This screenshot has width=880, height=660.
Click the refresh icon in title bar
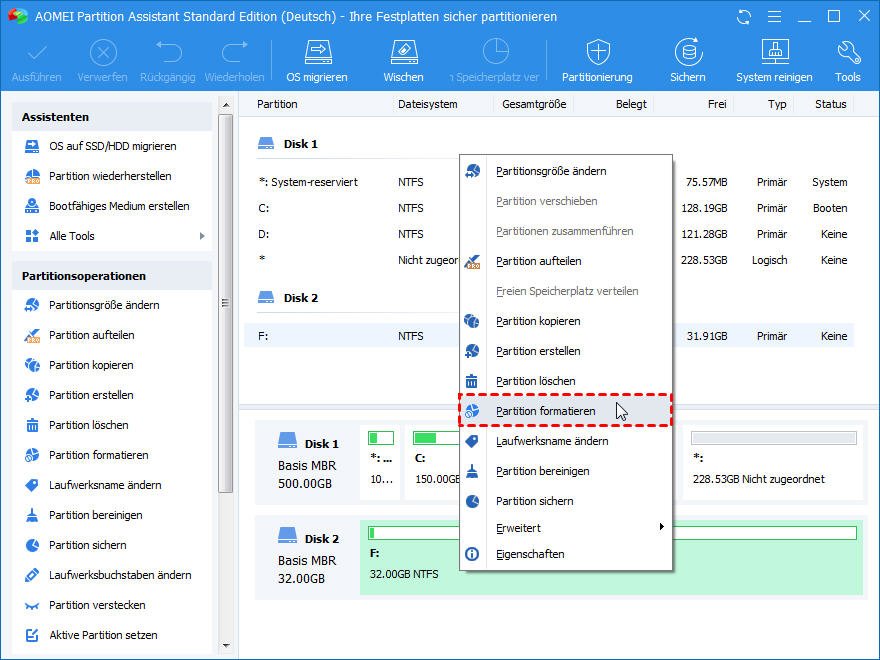[x=744, y=17]
